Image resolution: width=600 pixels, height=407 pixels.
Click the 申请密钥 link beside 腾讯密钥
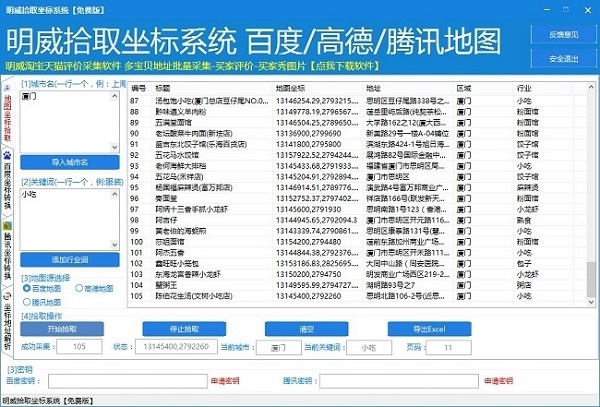coord(498,381)
